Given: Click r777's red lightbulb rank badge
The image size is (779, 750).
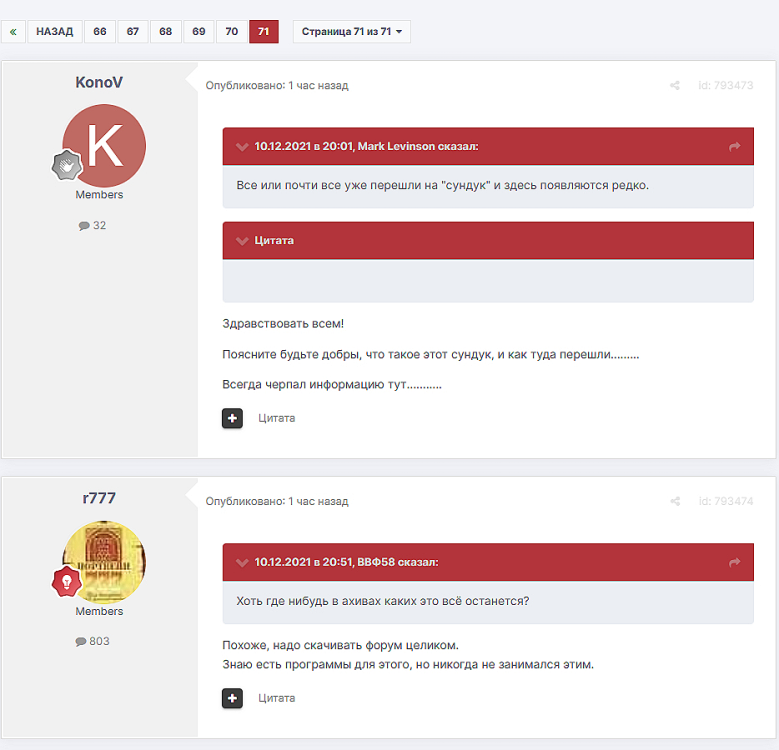Looking at the screenshot, I should [x=67, y=581].
